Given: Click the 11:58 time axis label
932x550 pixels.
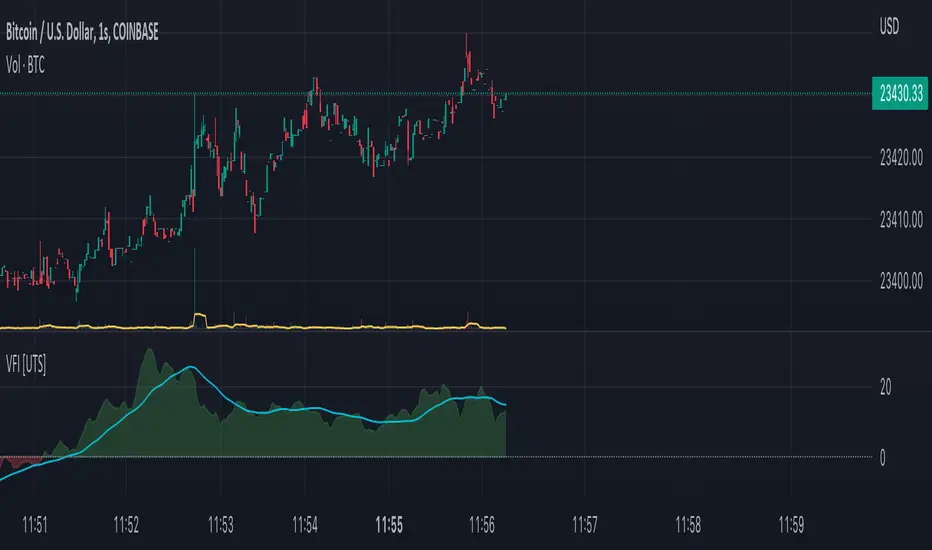Looking at the screenshot, I should pyautogui.click(x=688, y=525).
